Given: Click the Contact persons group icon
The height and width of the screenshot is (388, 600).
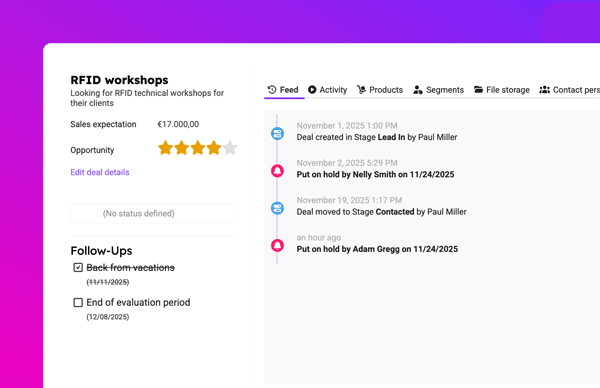Looking at the screenshot, I should (x=545, y=90).
